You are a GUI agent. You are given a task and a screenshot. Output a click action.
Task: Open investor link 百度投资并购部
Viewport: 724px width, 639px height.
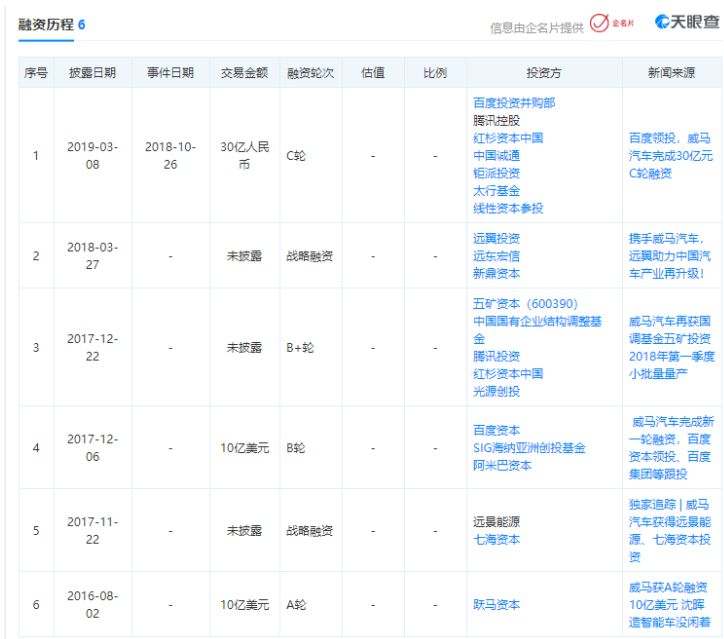[x=514, y=102]
